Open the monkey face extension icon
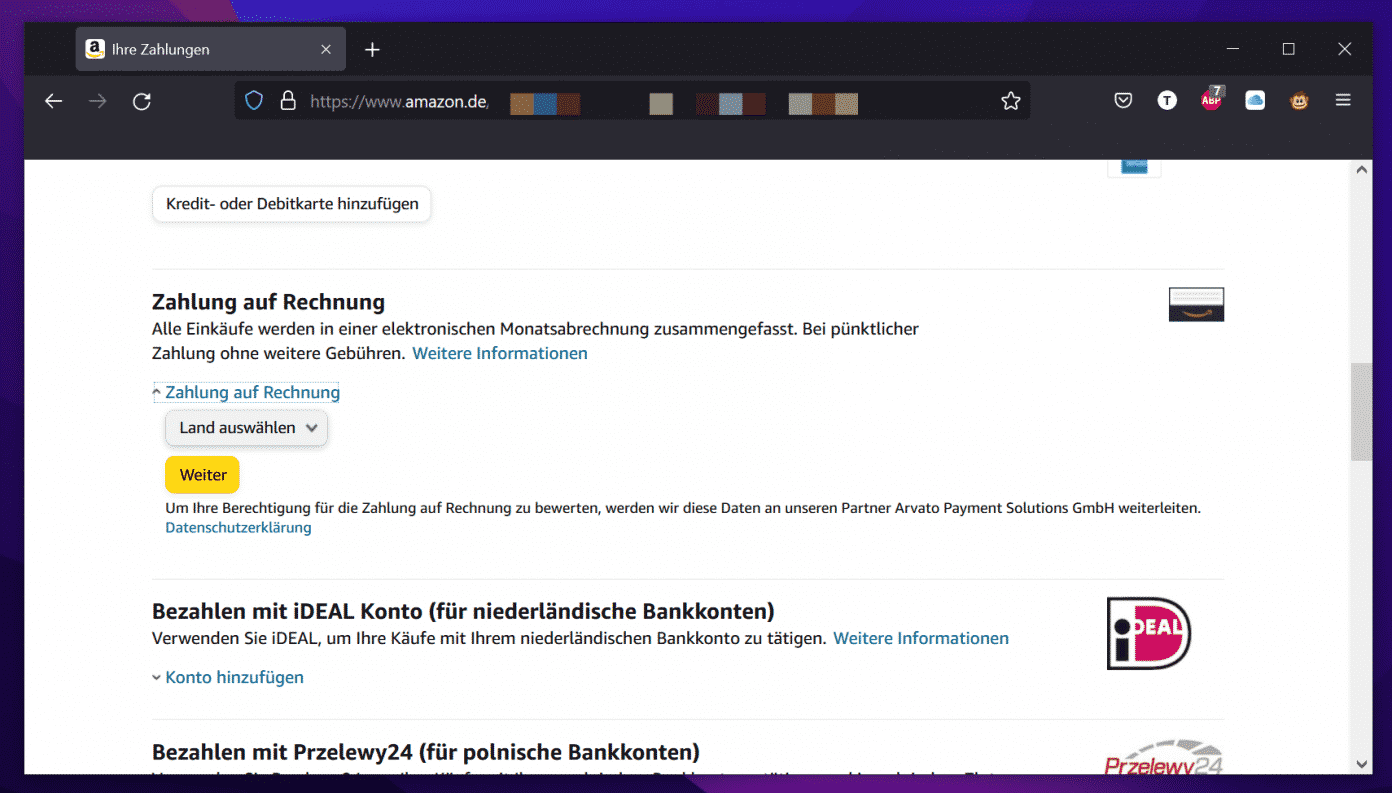The width and height of the screenshot is (1392, 793). point(1299,101)
